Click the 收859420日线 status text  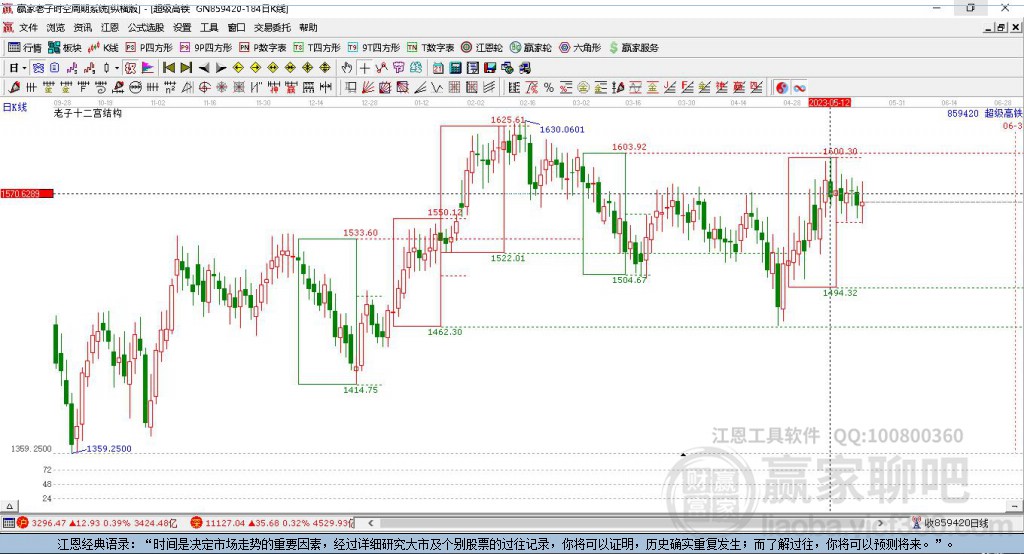(x=955, y=523)
